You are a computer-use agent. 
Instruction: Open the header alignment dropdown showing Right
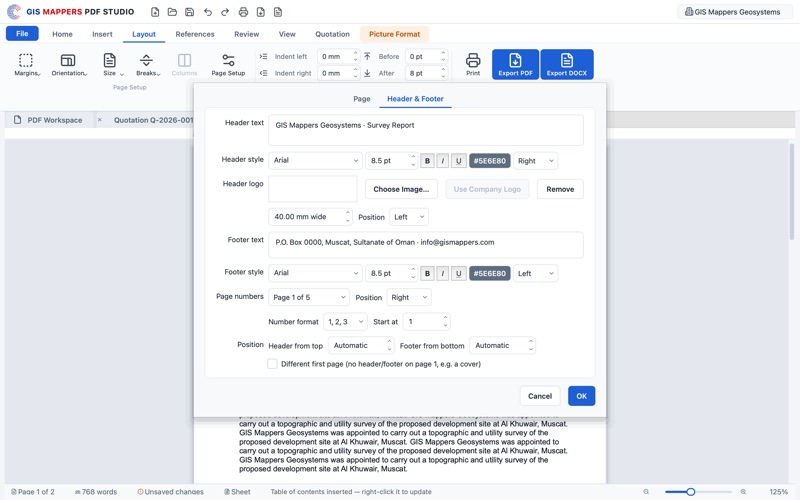point(535,161)
